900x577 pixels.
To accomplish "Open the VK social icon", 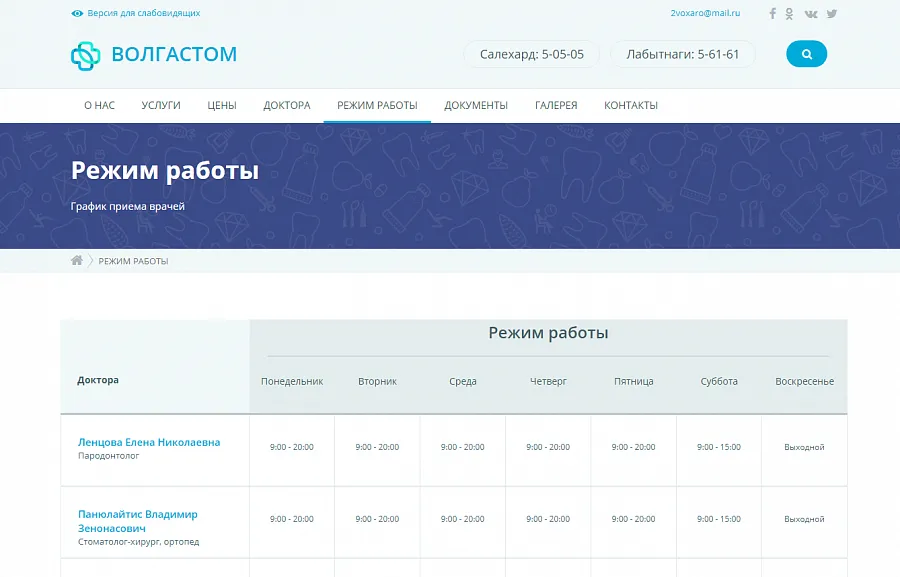I will tap(810, 14).
